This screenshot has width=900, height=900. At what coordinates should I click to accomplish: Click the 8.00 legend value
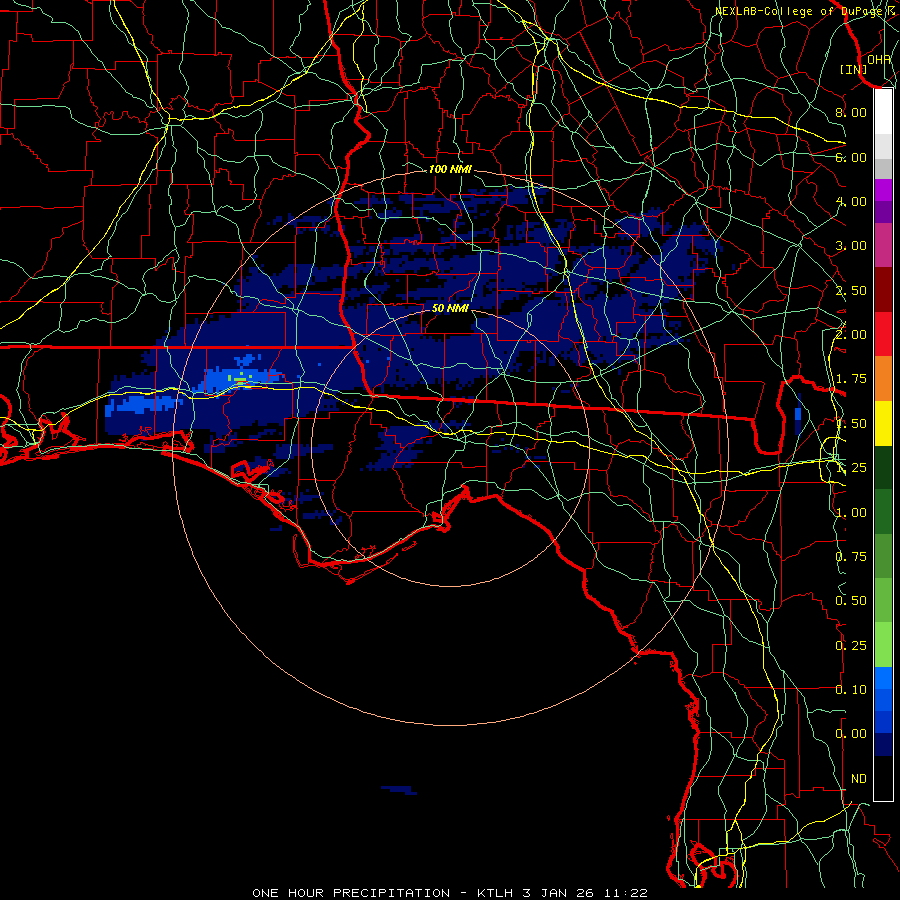coord(851,112)
